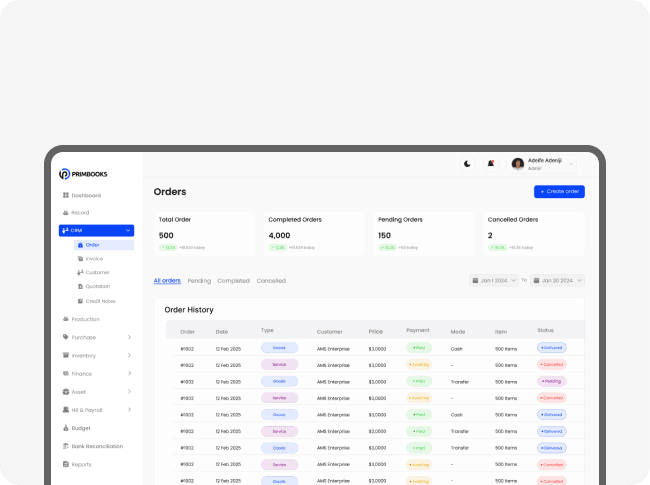Click calendar icon in end date
Image resolution: width=650 pixels, height=485 pixels.
pos(536,281)
